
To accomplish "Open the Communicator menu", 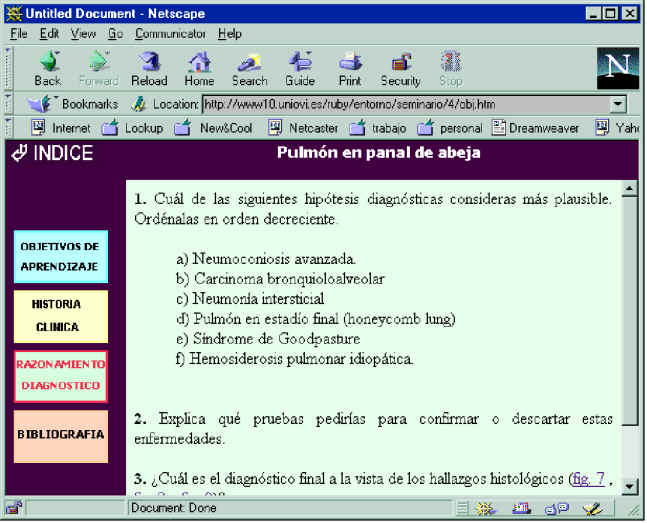I will [x=170, y=33].
